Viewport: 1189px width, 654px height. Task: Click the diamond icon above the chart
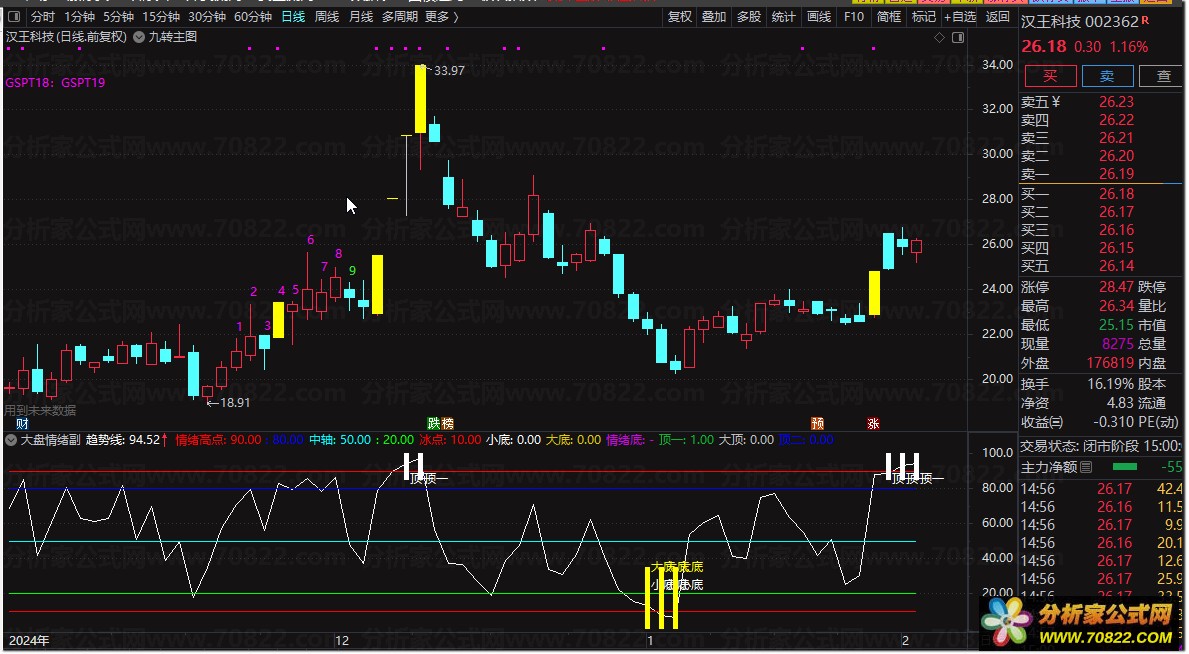pos(940,37)
